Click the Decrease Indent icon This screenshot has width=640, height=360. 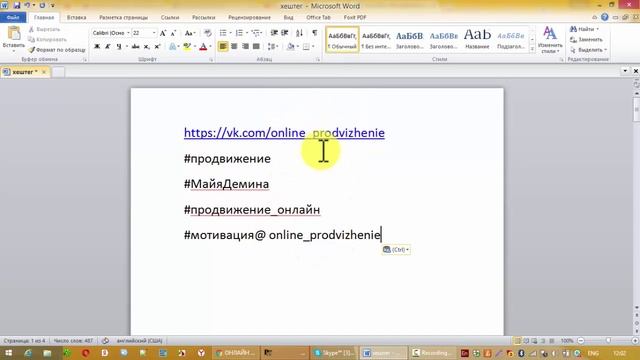(274, 33)
